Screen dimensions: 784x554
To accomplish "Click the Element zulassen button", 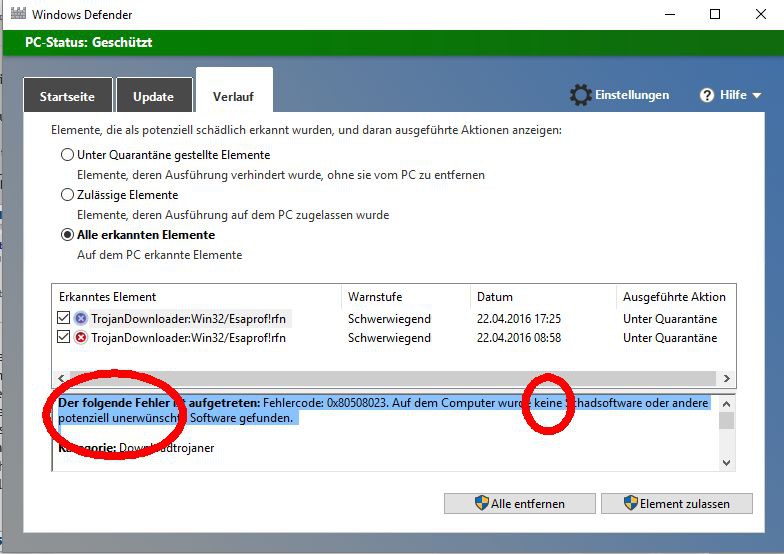I will 676,504.
